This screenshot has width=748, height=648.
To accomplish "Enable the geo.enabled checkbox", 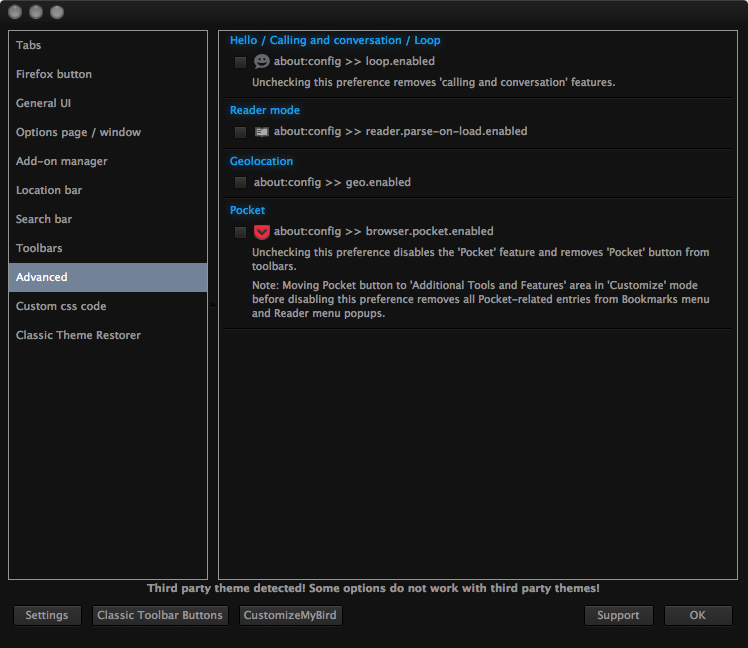I will (240, 182).
